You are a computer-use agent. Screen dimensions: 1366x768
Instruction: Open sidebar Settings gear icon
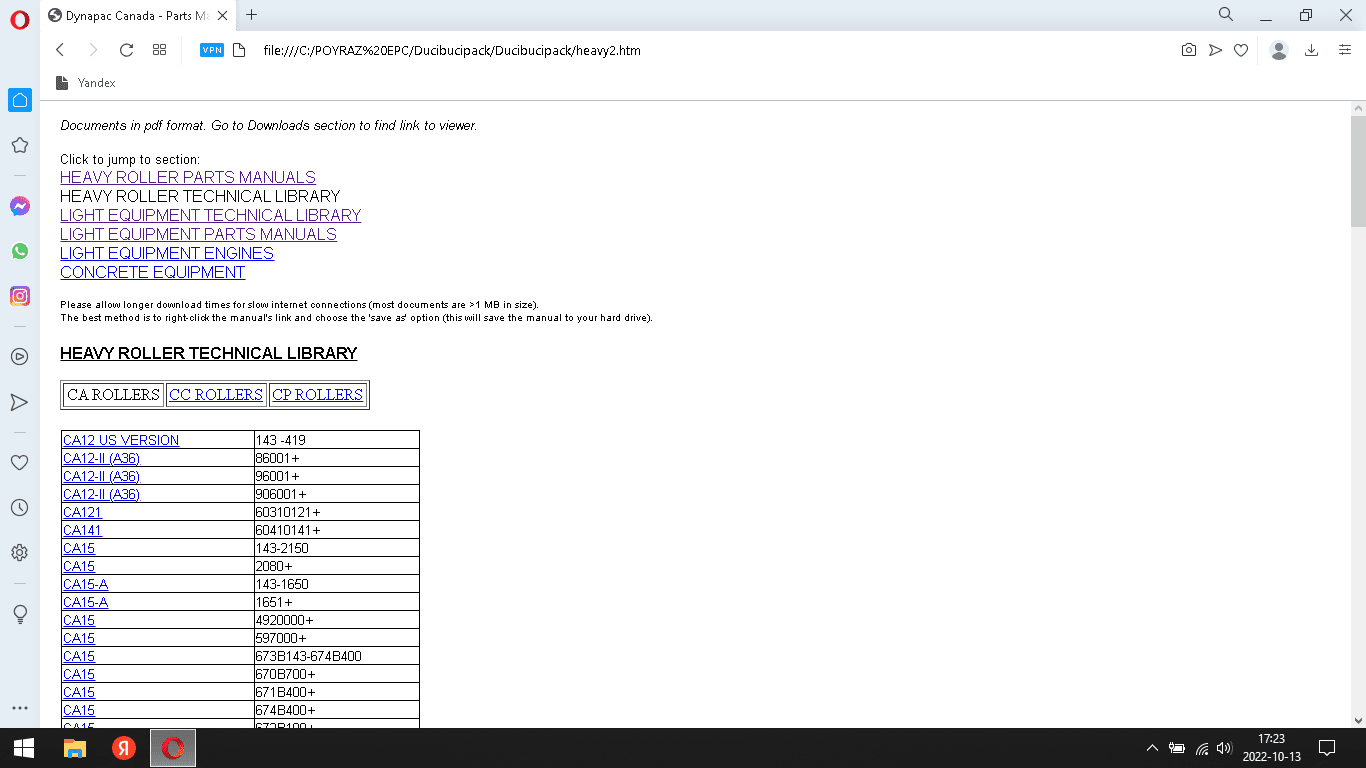pyautogui.click(x=19, y=552)
